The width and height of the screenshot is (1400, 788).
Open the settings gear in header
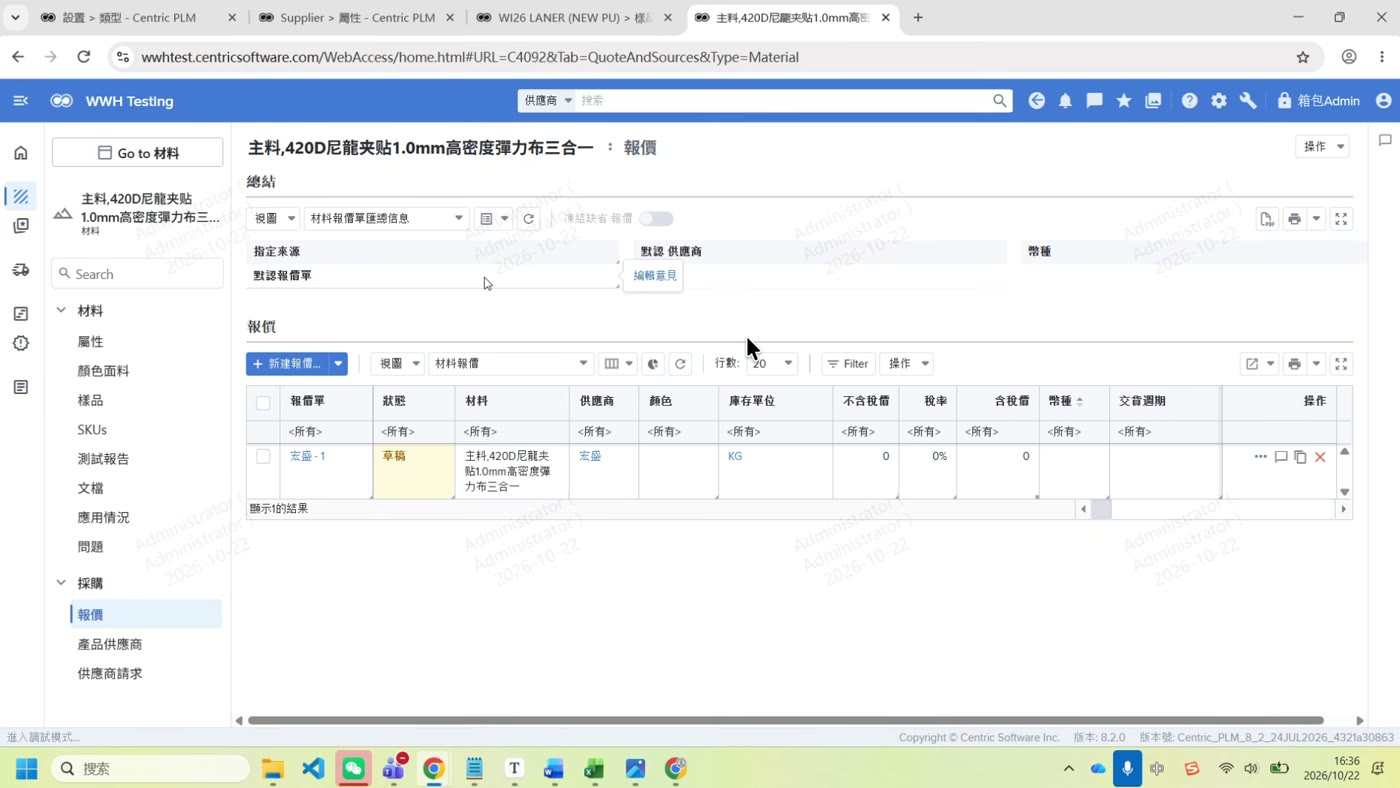pos(1219,101)
